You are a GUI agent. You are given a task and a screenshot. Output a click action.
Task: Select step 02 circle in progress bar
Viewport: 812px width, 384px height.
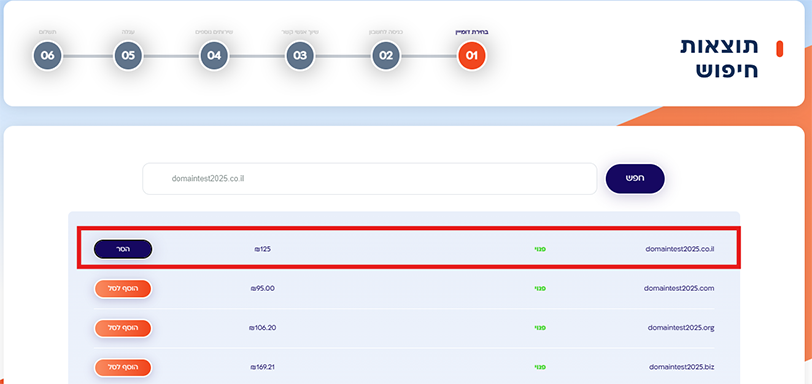(386, 55)
